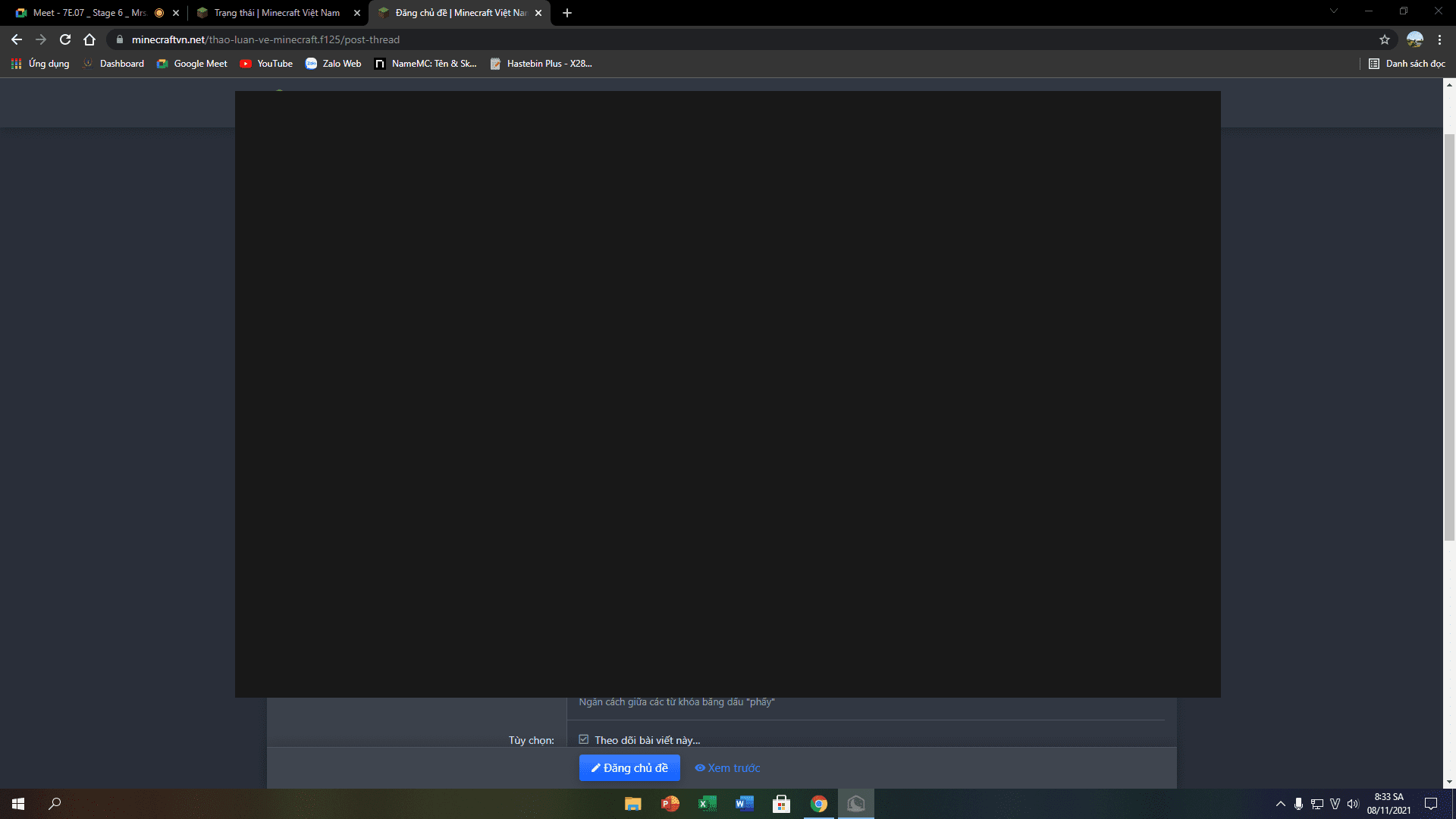The height and width of the screenshot is (819, 1456).
Task: Open Google Meet bookmark
Action: tap(192, 64)
